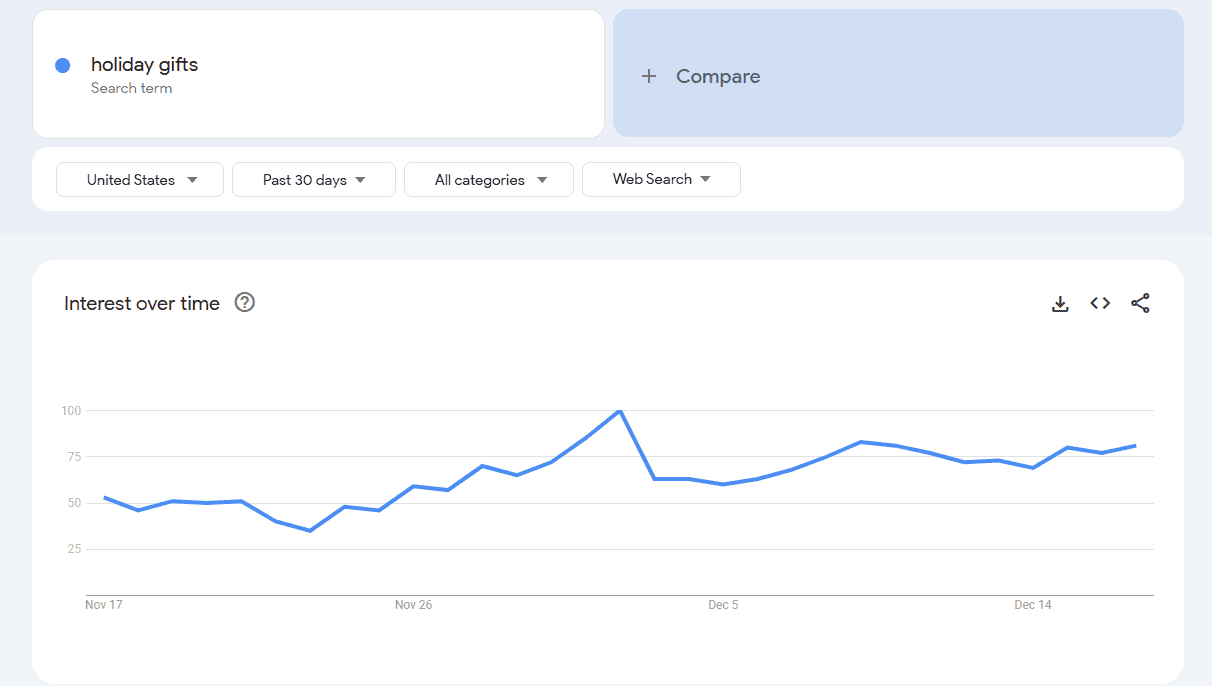Open the United States region dropdown

(139, 179)
